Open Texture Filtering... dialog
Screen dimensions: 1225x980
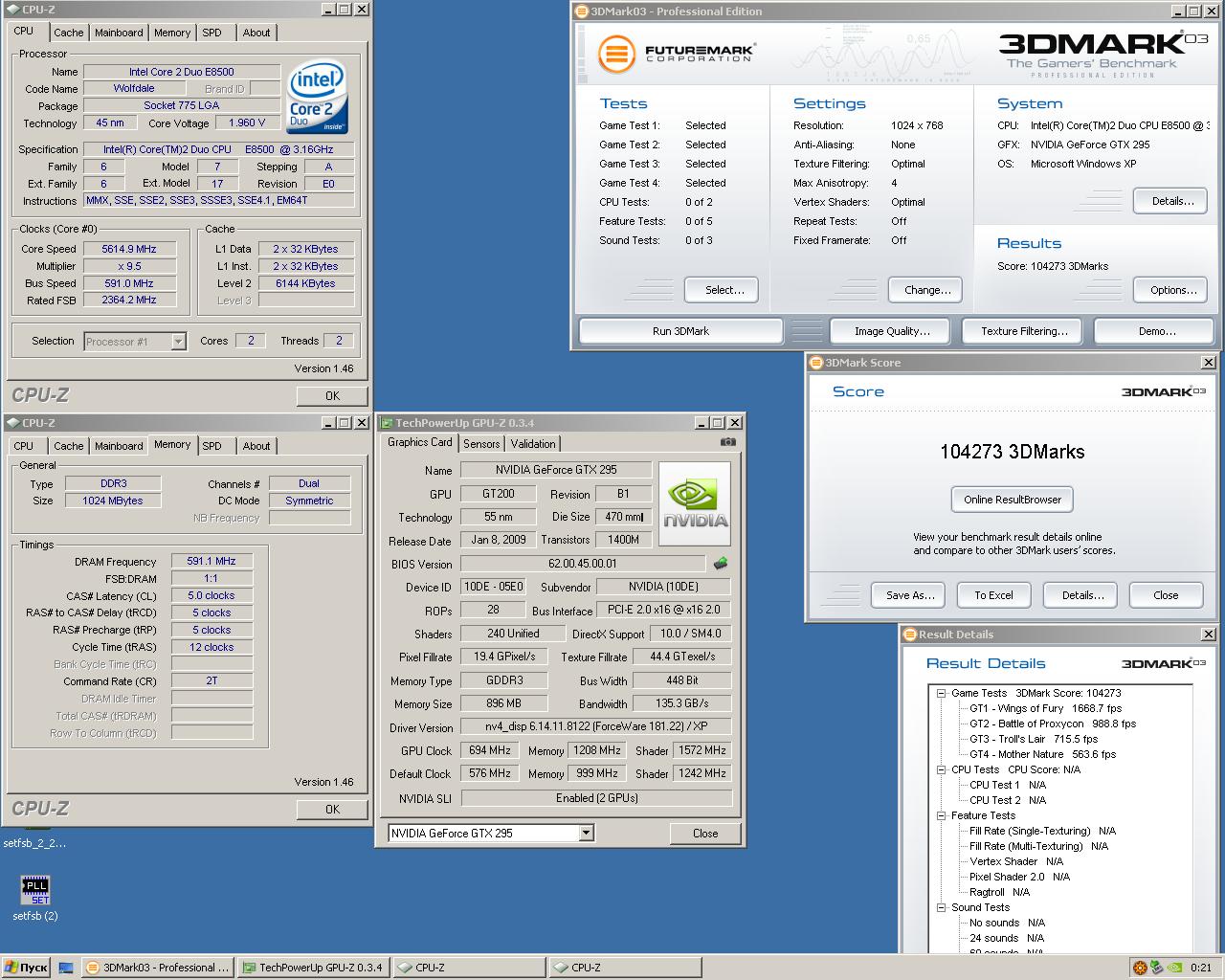click(1023, 331)
